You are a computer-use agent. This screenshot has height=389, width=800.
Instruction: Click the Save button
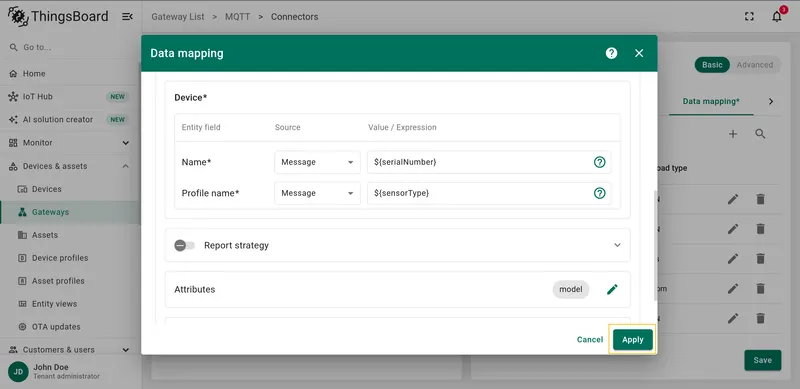click(x=762, y=360)
